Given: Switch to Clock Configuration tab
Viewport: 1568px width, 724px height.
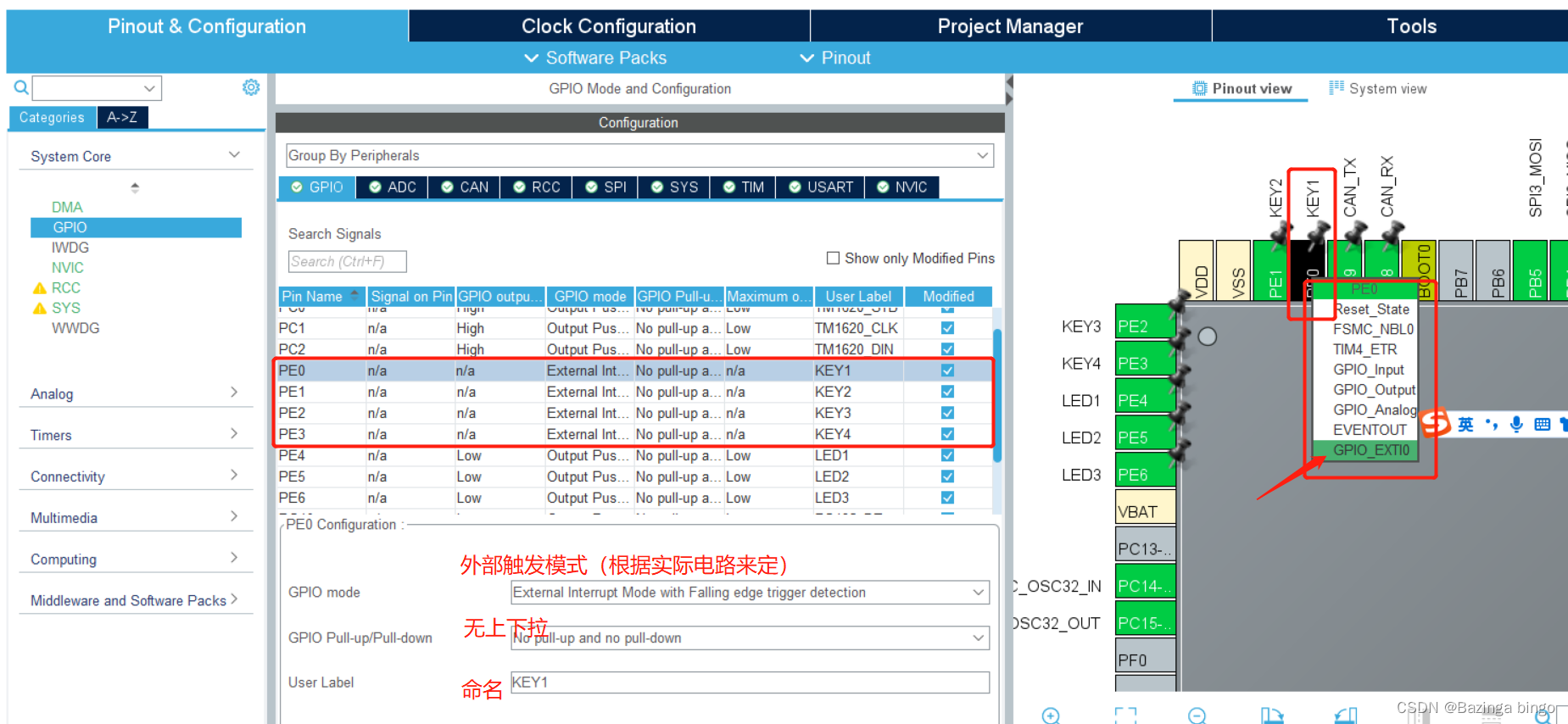Looking at the screenshot, I should coord(609,26).
